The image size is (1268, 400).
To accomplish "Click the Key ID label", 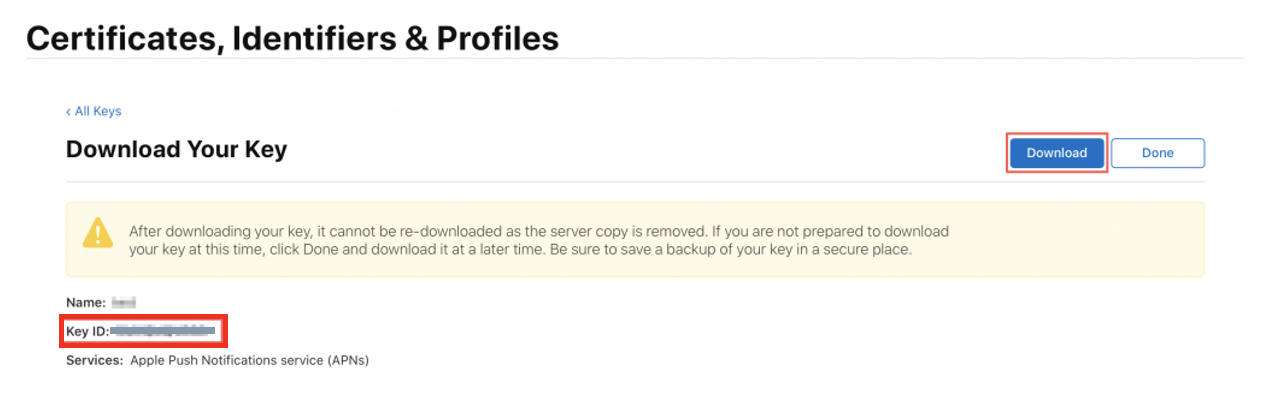I will 87,329.
